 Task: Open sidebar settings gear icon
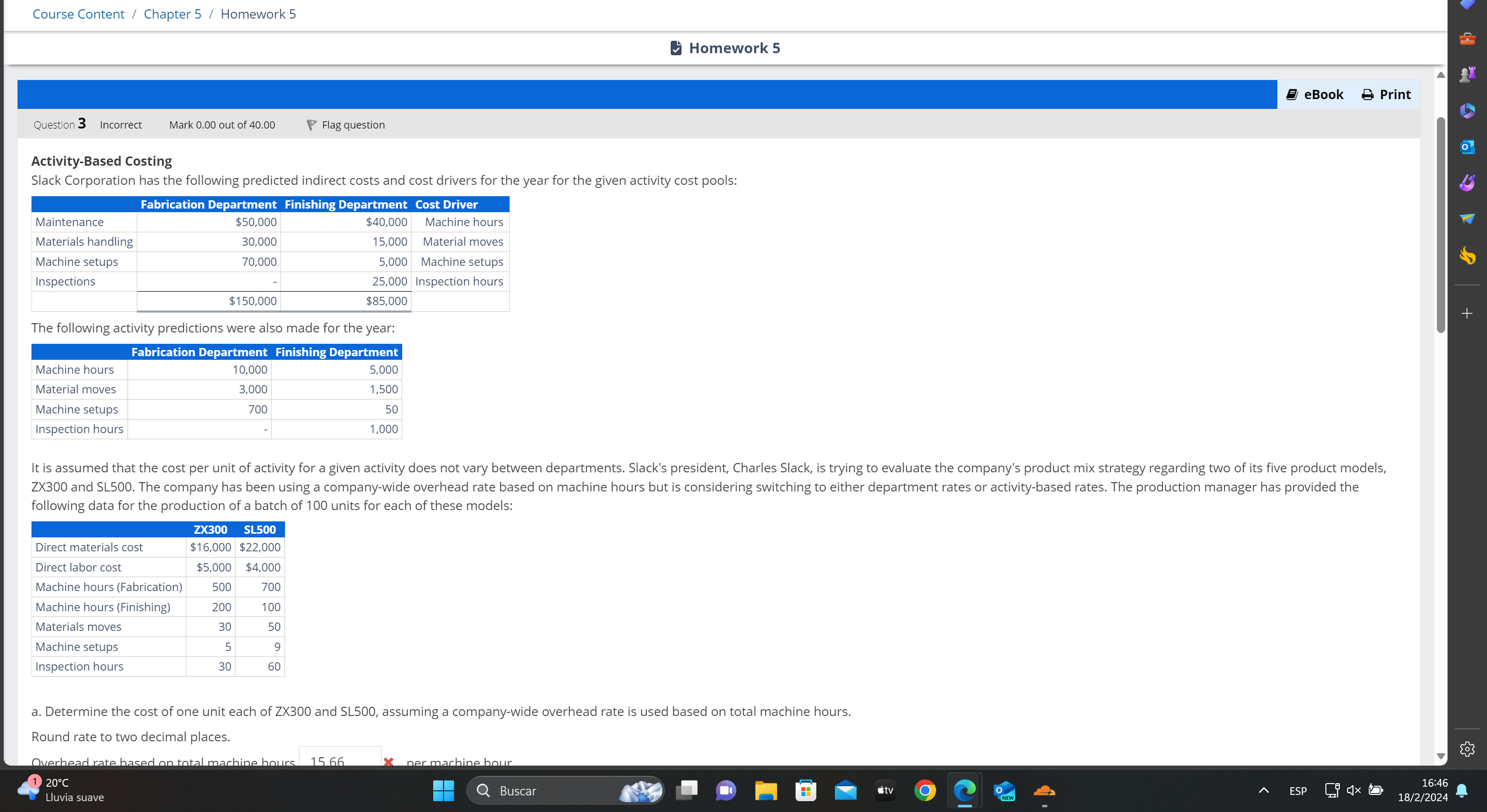[1467, 749]
